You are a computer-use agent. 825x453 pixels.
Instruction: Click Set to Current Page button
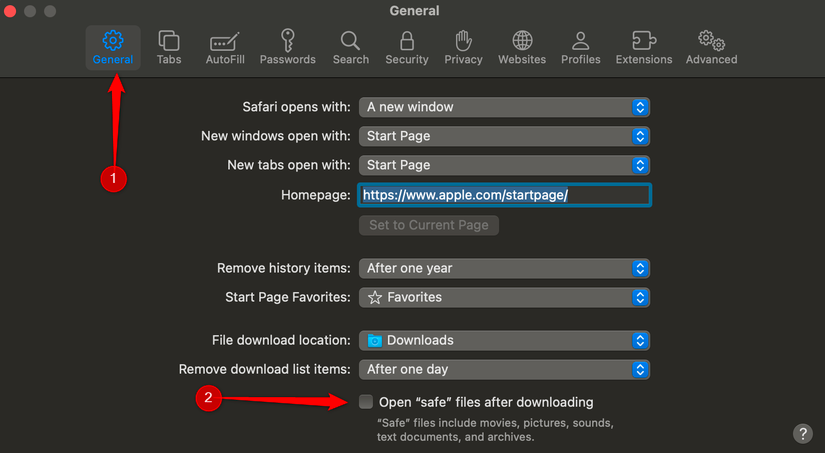point(429,225)
